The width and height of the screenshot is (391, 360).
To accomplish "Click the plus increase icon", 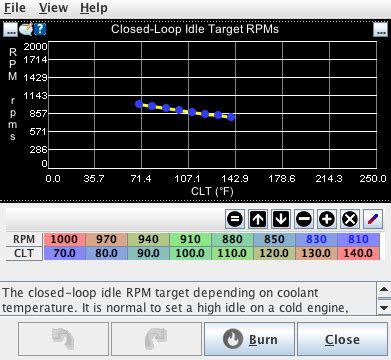I will pyautogui.click(x=327, y=219).
